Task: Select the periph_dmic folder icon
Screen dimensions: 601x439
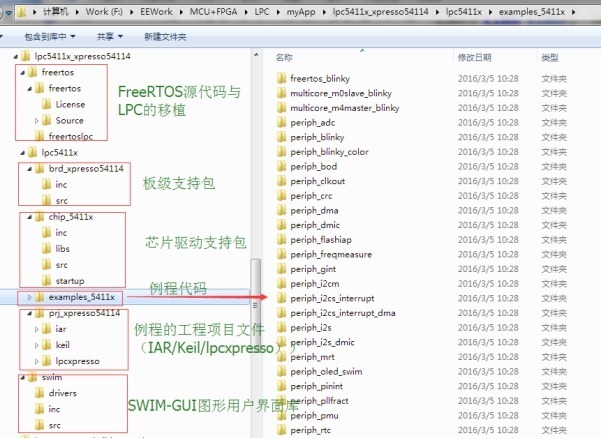Action: [x=281, y=225]
